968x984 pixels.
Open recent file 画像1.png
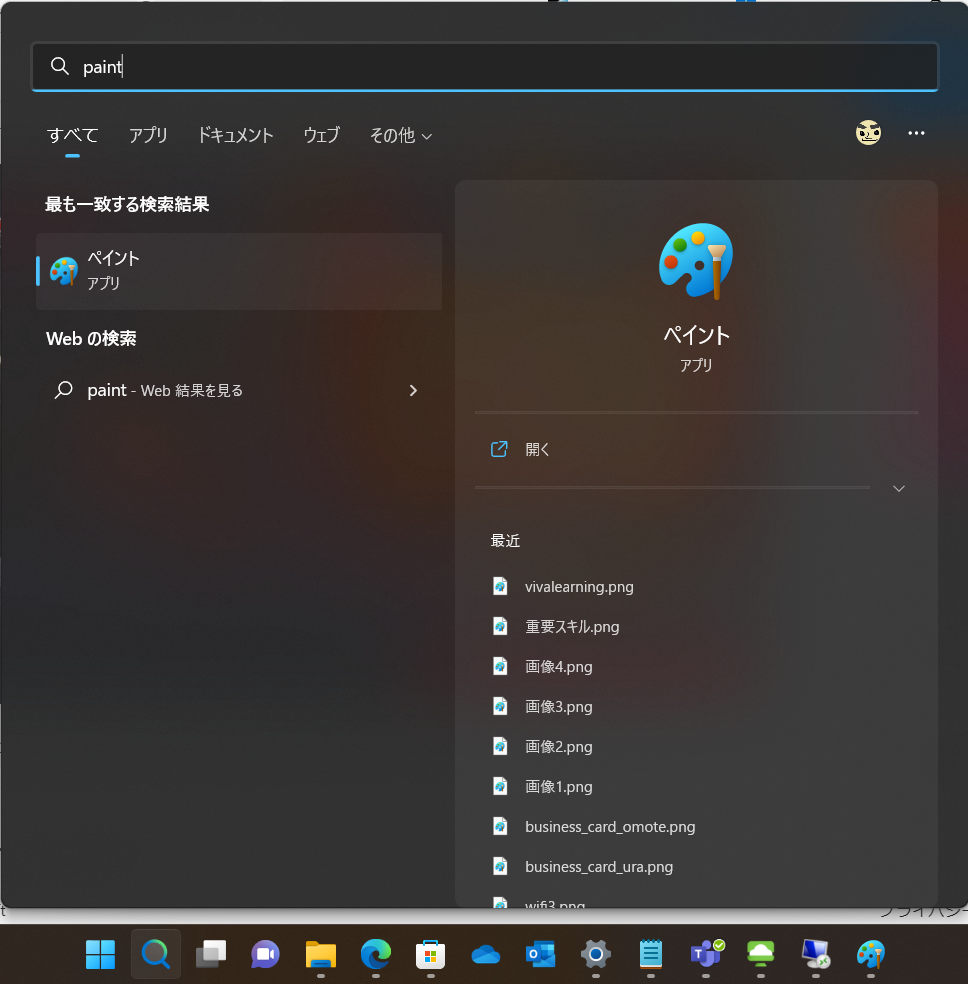(558, 786)
